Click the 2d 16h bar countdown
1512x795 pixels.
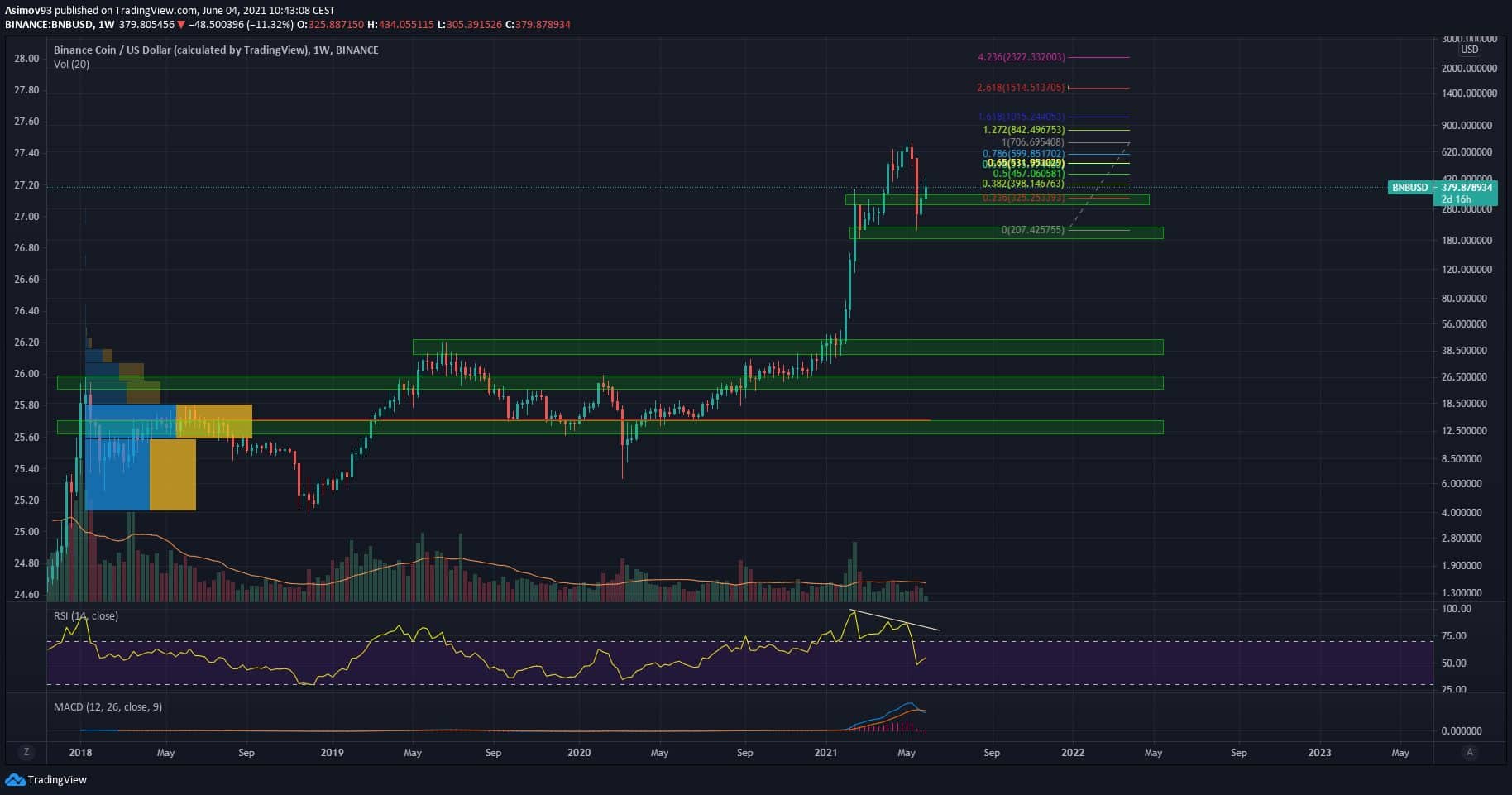1456,199
